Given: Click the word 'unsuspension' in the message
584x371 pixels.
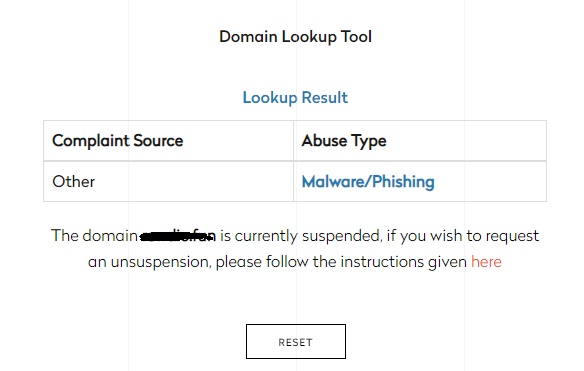Looking at the screenshot, I should (161, 262).
